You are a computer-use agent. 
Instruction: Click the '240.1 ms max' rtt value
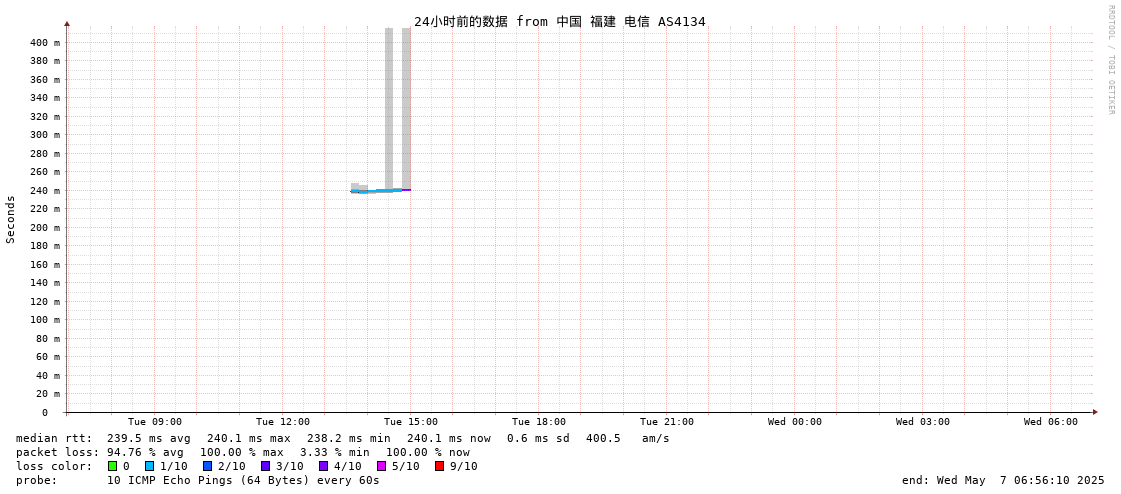tap(249, 438)
